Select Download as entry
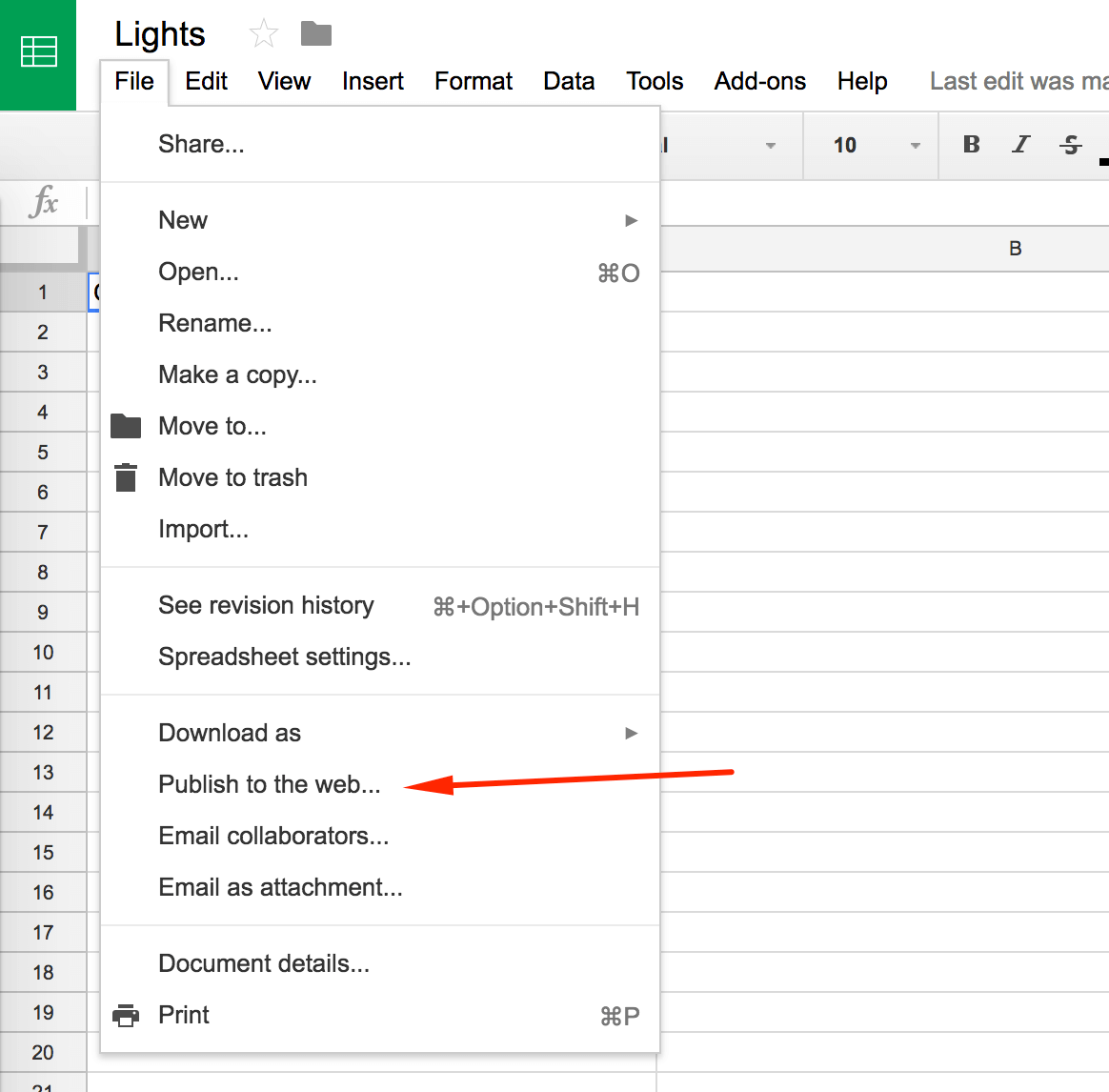This screenshot has height=1092, width=1109. pos(380,734)
